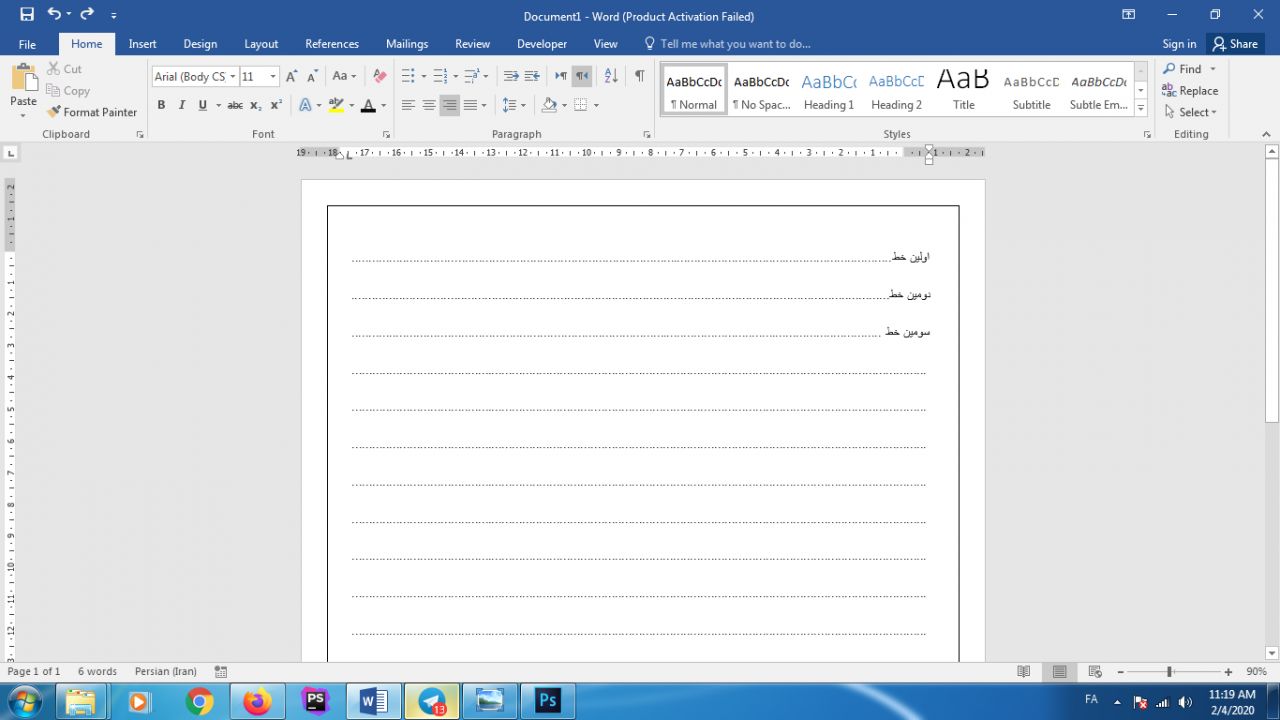Viewport: 1280px width, 720px height.
Task: Open the Select dropdown in Editing
Action: pos(1191,112)
